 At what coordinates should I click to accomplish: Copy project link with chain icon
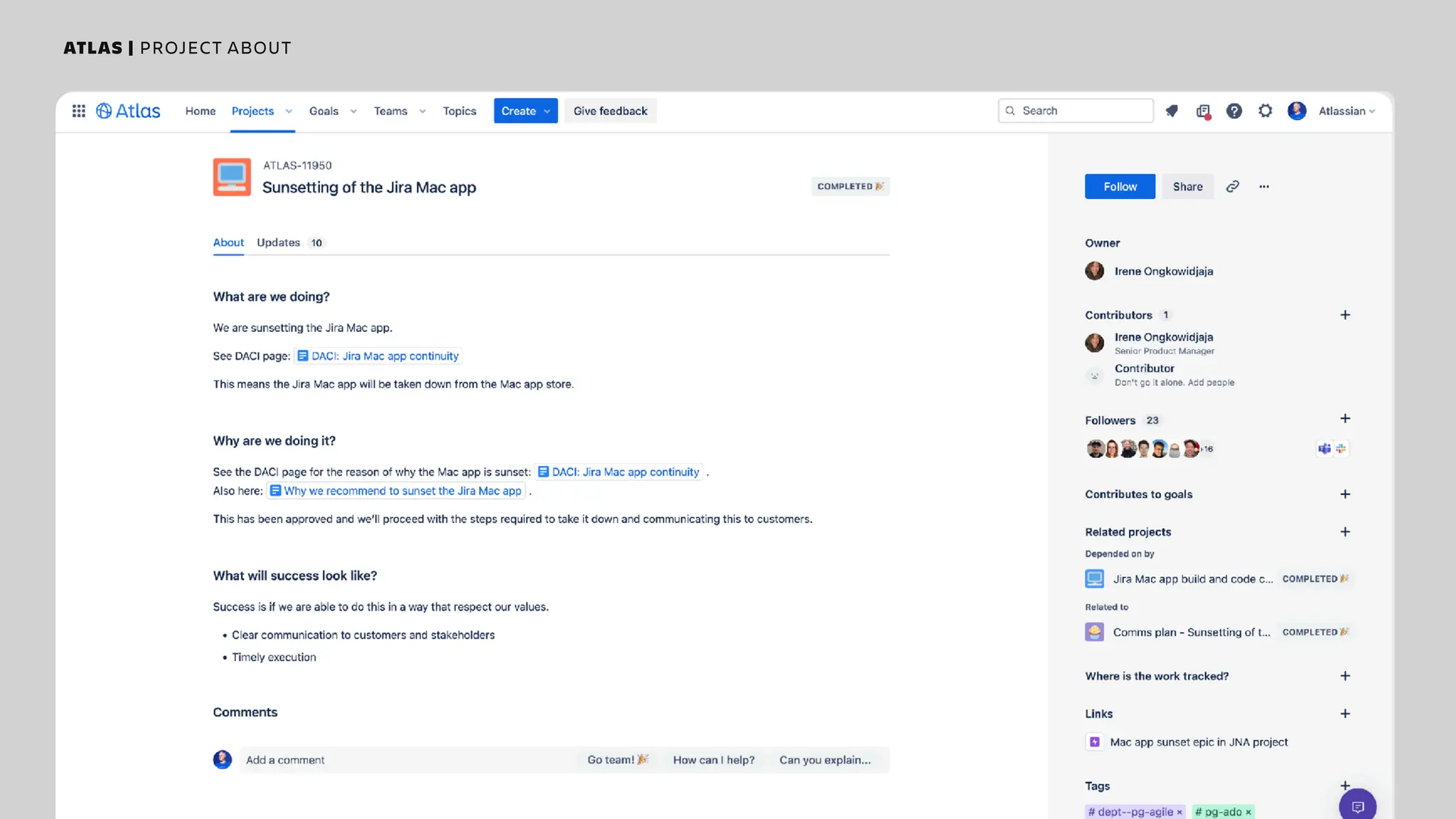[1233, 186]
